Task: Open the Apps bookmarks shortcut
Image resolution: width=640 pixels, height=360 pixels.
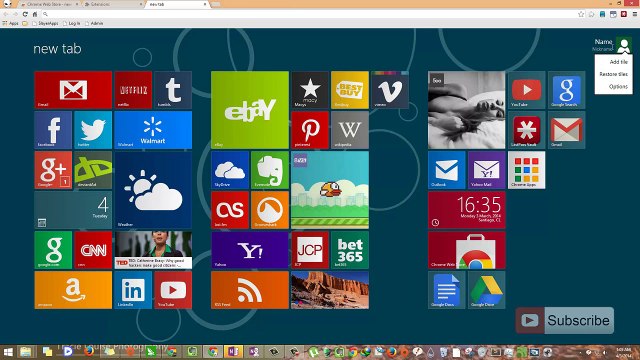Action: click(x=11, y=23)
